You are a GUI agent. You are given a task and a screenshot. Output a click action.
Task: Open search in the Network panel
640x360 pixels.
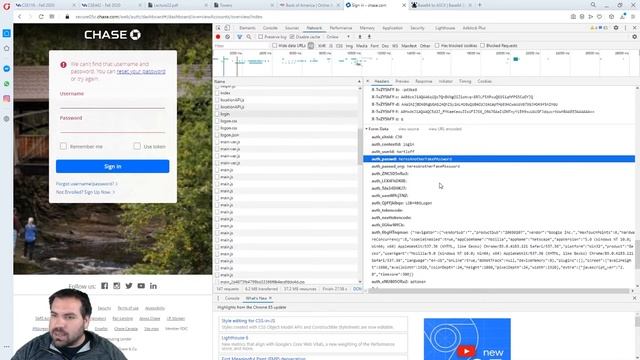pyautogui.click(x=249, y=37)
